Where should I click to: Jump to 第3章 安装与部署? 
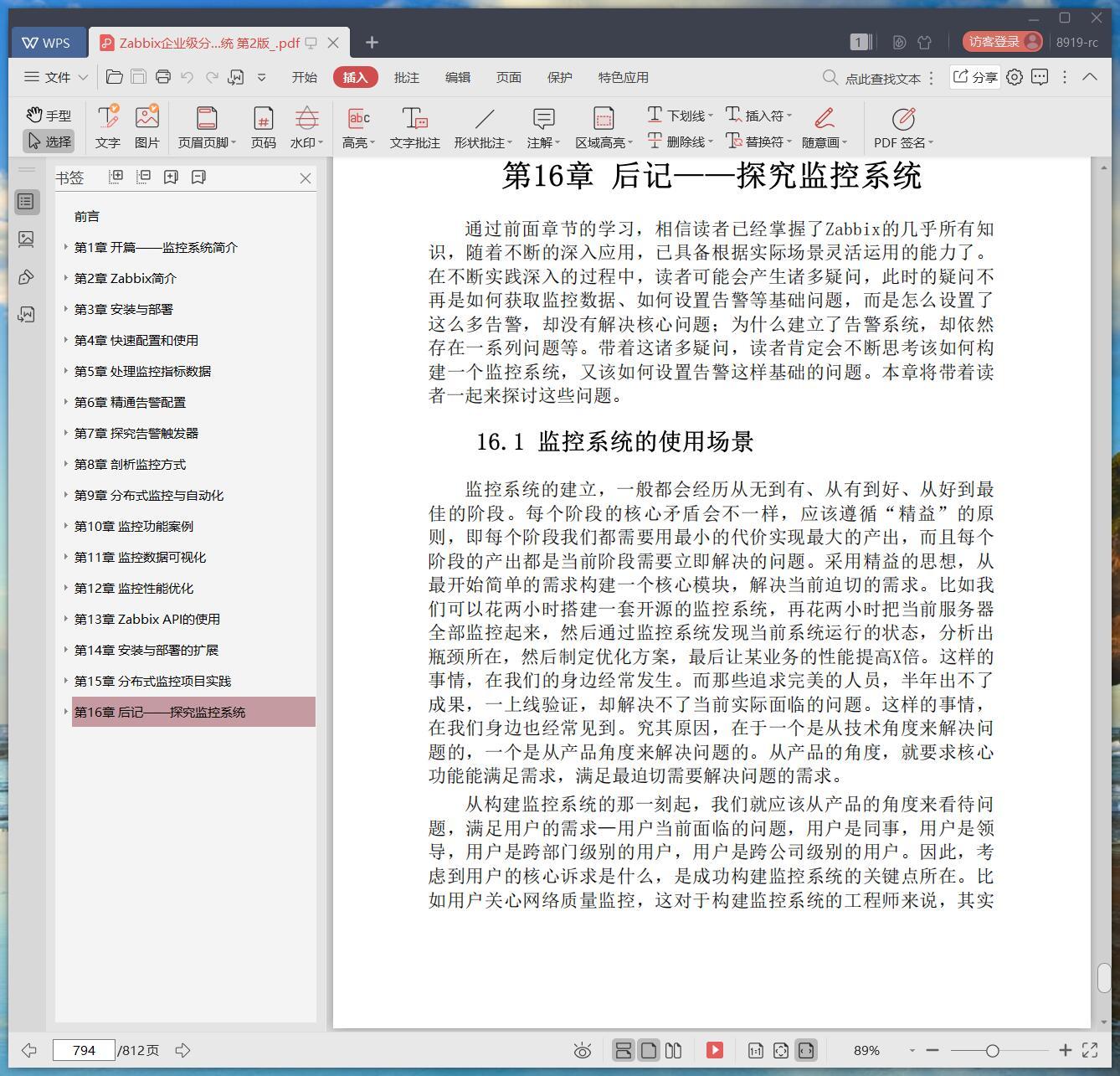point(123,309)
